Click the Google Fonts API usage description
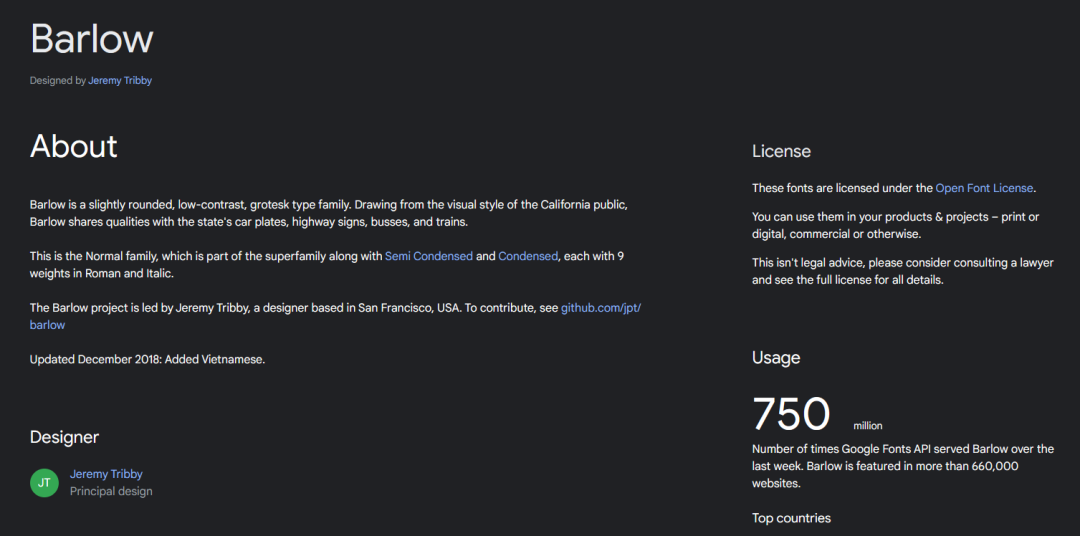 (x=902, y=466)
